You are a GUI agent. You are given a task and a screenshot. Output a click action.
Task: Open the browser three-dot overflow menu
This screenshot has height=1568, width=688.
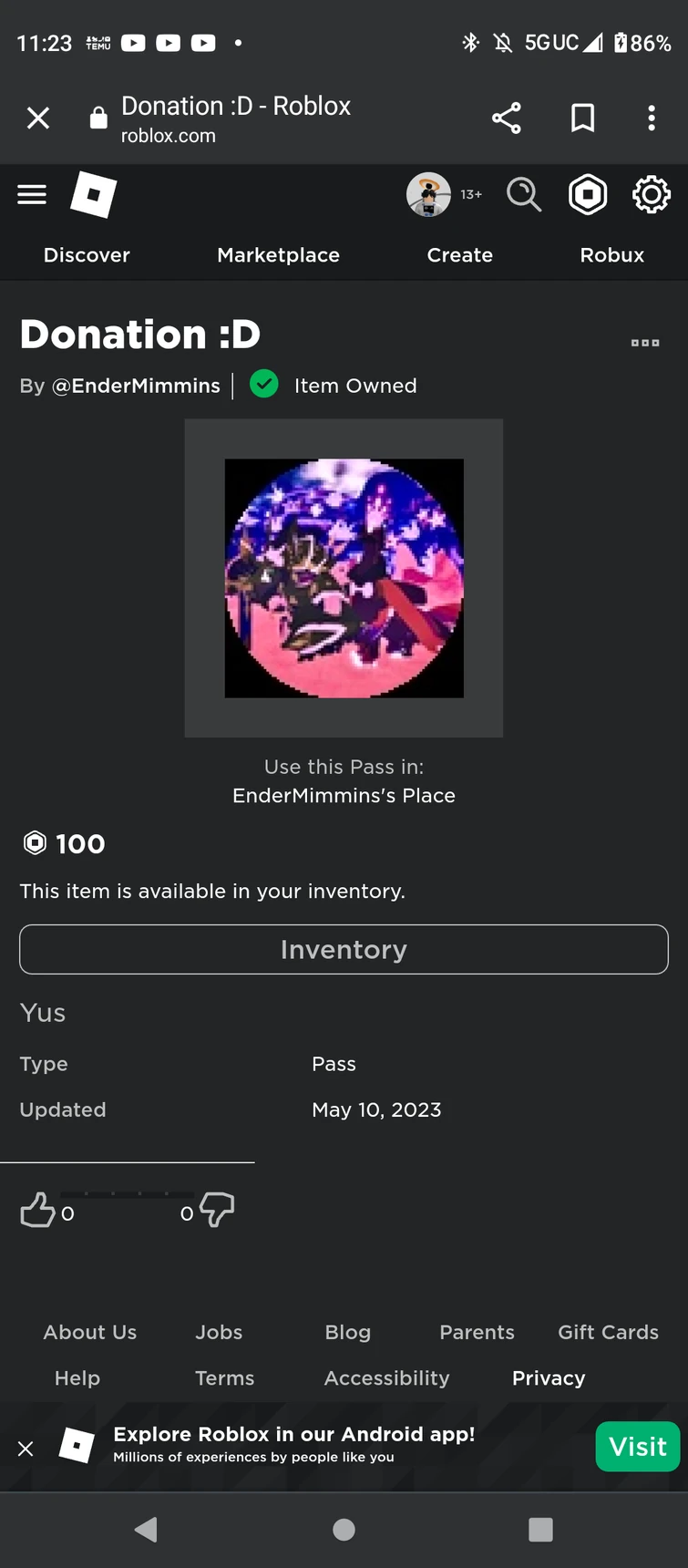coord(651,118)
